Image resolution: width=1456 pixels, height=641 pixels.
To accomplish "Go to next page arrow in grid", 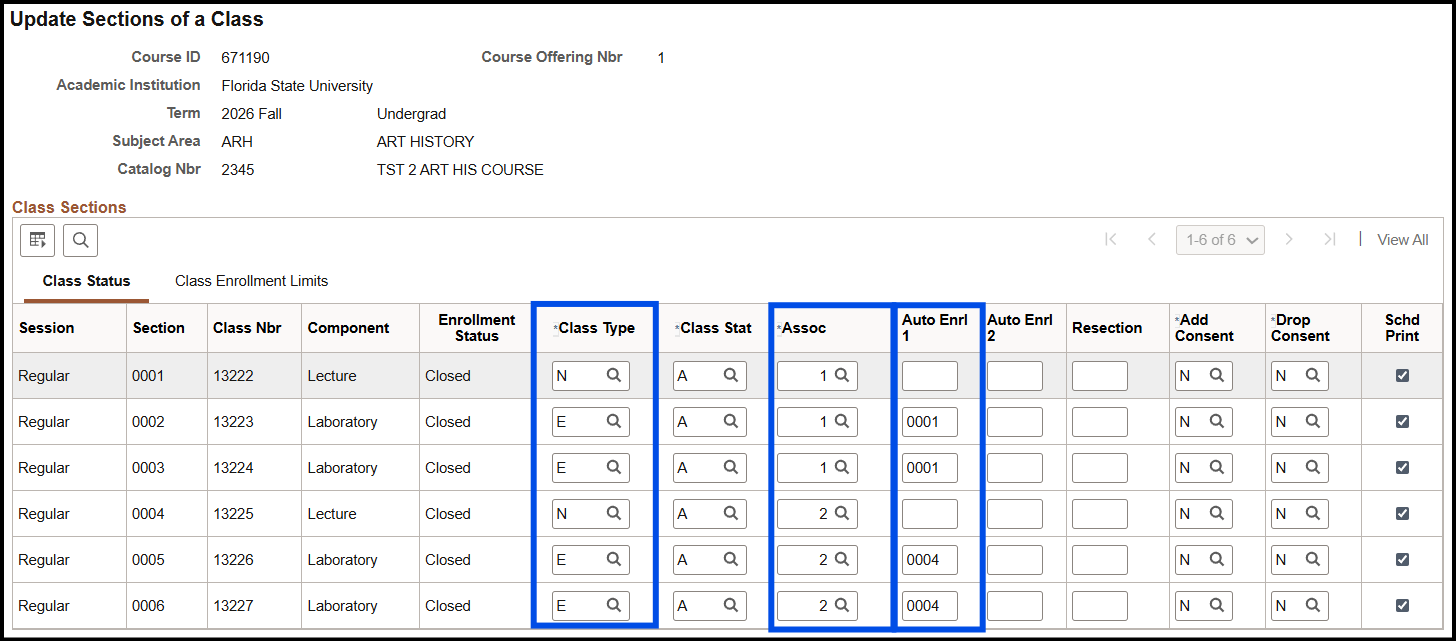I will [x=1289, y=240].
